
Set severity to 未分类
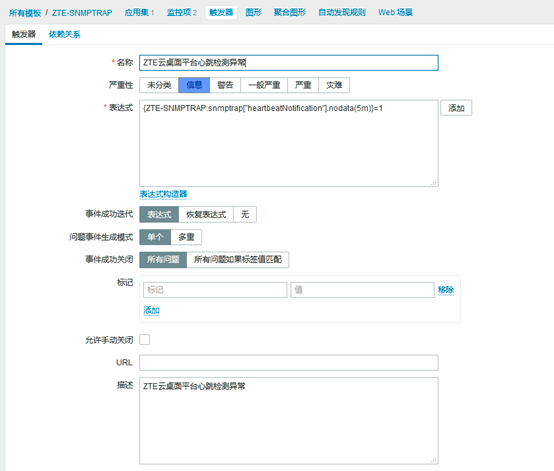(159, 85)
